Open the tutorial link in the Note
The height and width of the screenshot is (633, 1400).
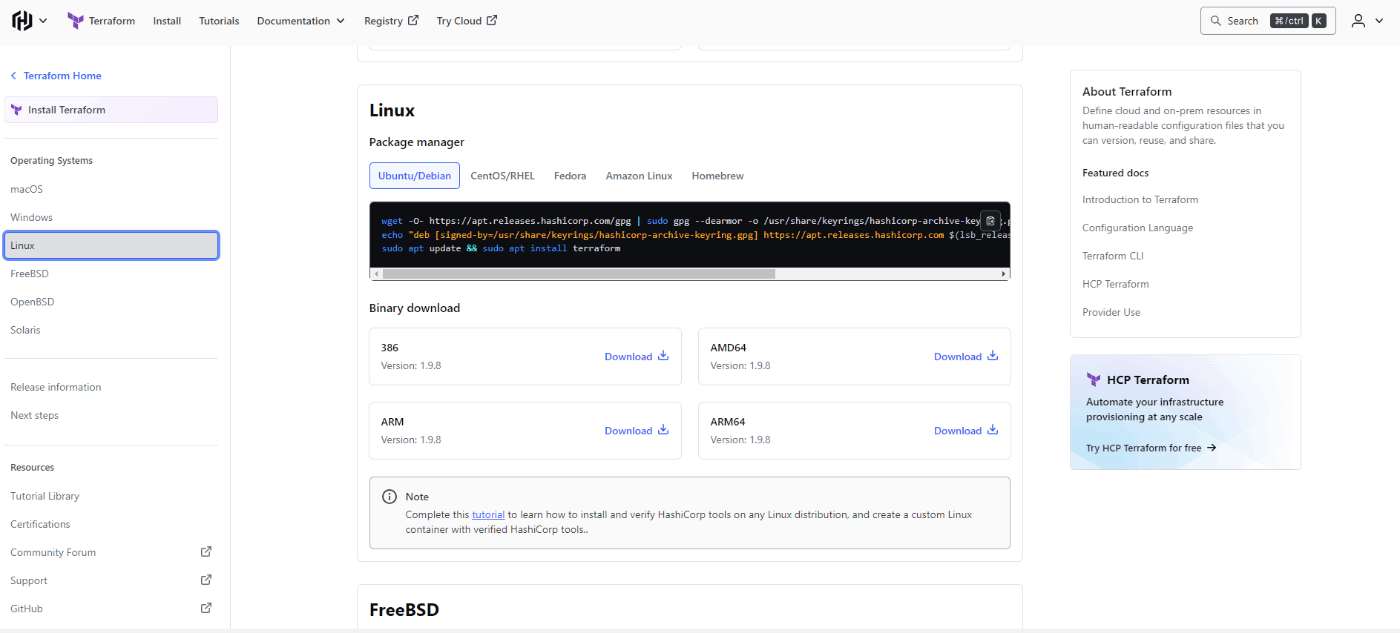pos(488,515)
